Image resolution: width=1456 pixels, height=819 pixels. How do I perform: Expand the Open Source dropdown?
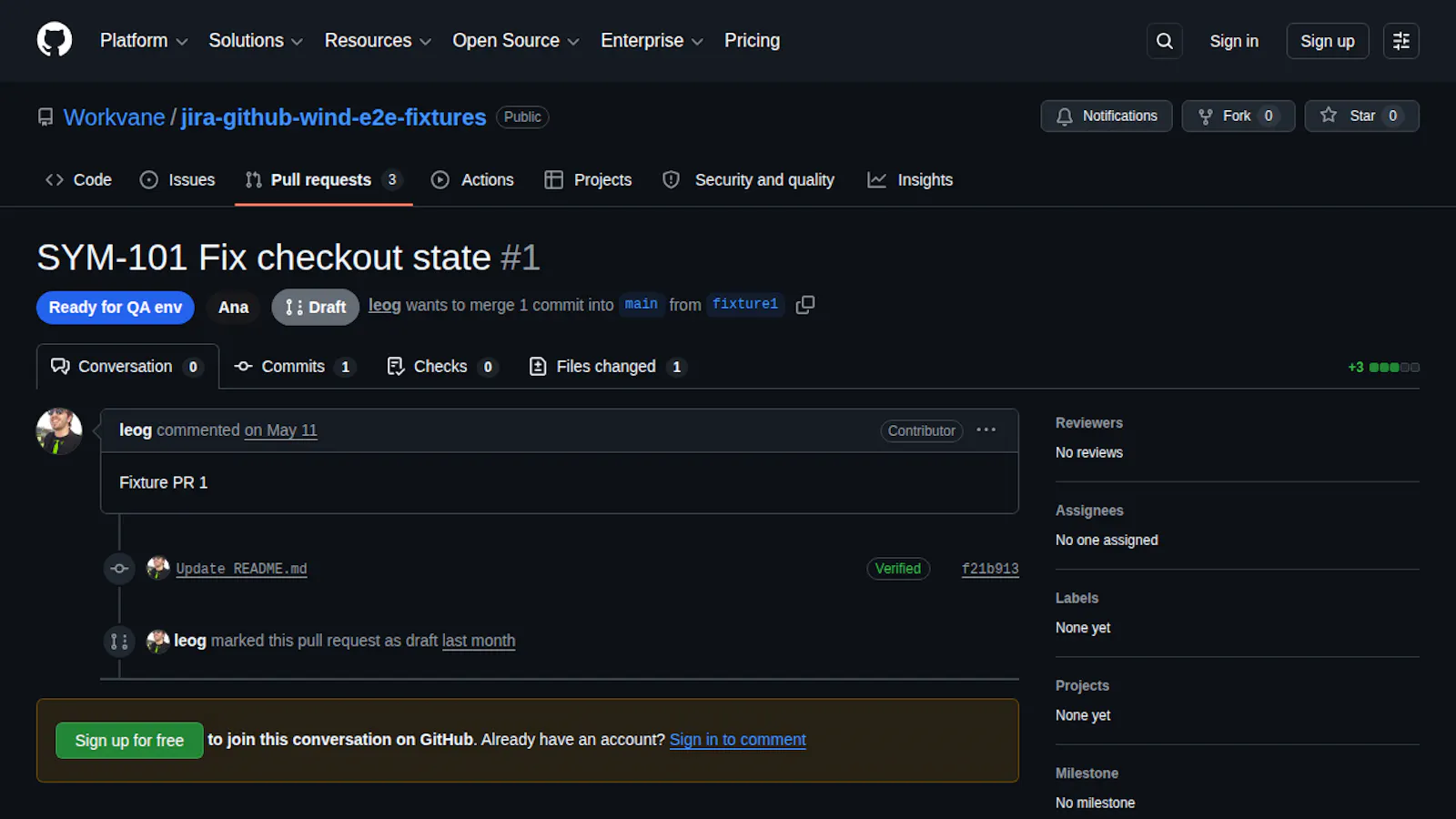516,41
